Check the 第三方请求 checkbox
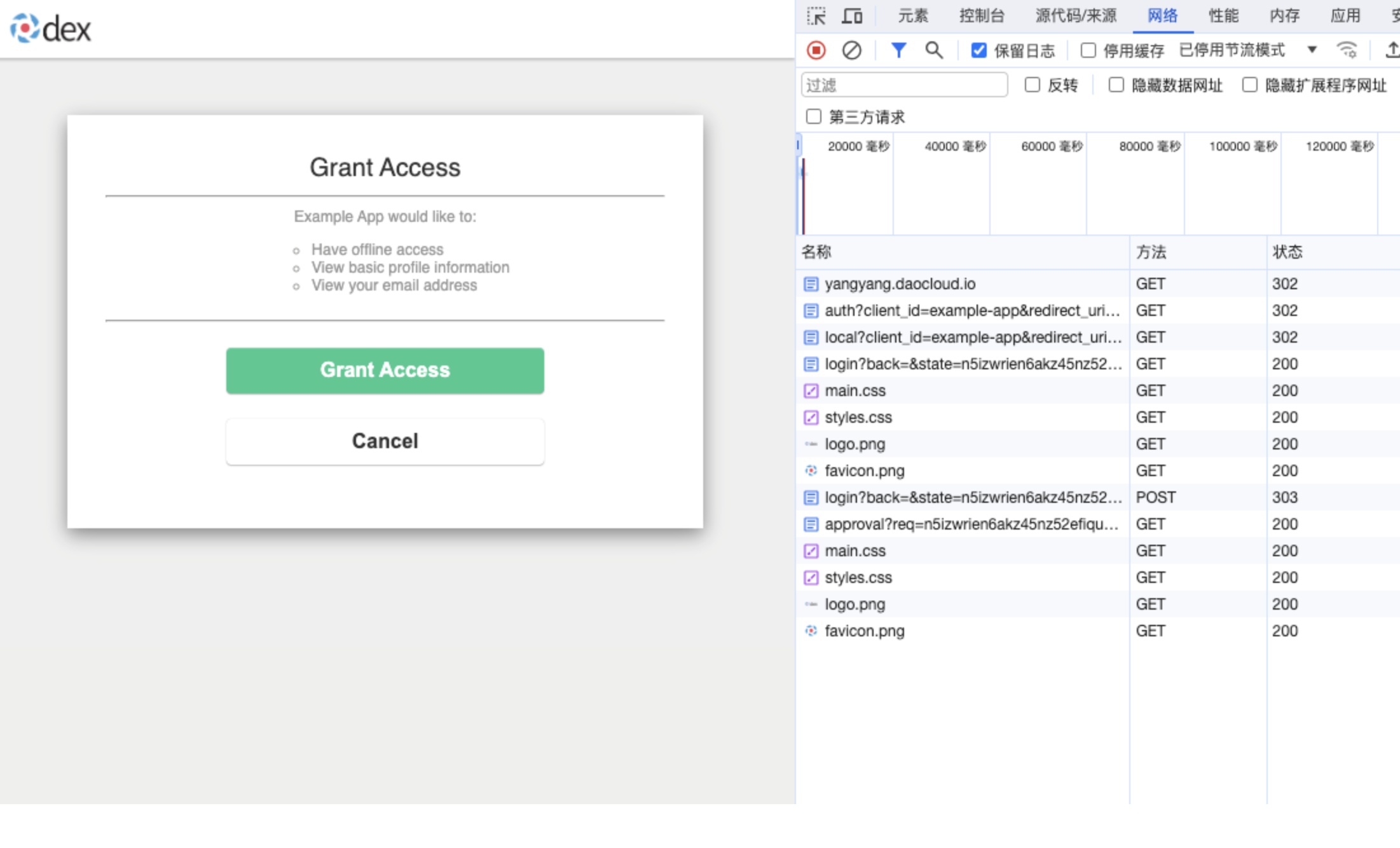Viewport: 1400px width, 848px height. [x=814, y=117]
